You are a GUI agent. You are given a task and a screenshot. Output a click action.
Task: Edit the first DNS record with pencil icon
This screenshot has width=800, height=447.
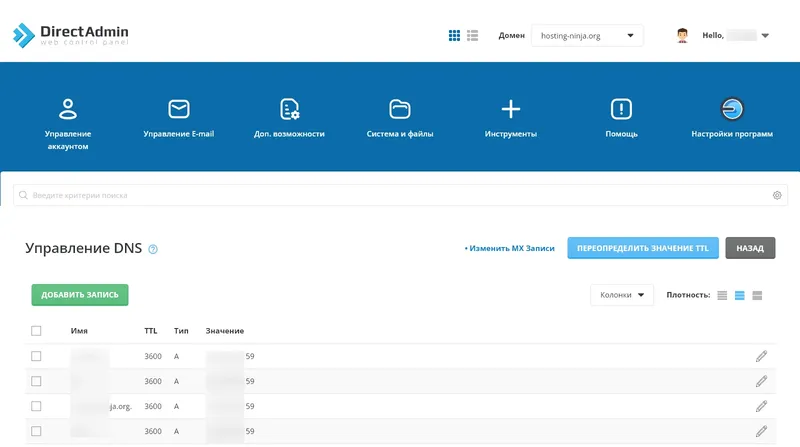pyautogui.click(x=761, y=356)
